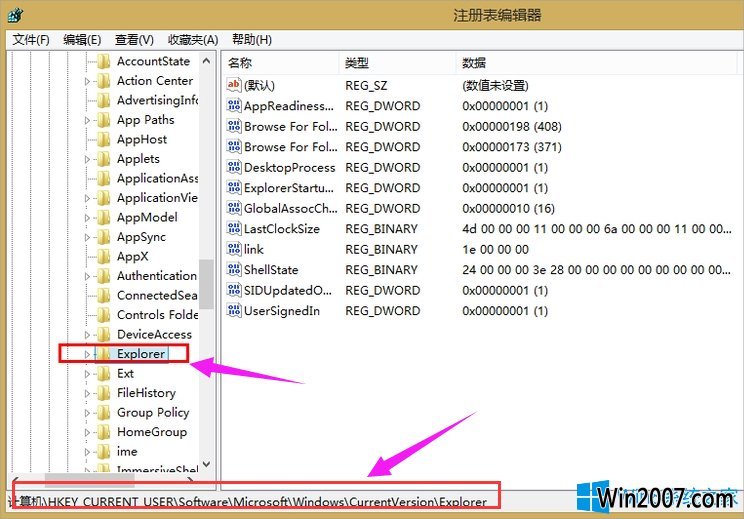744x519 pixels.
Task: Expand the Ext key
Action: [87, 374]
